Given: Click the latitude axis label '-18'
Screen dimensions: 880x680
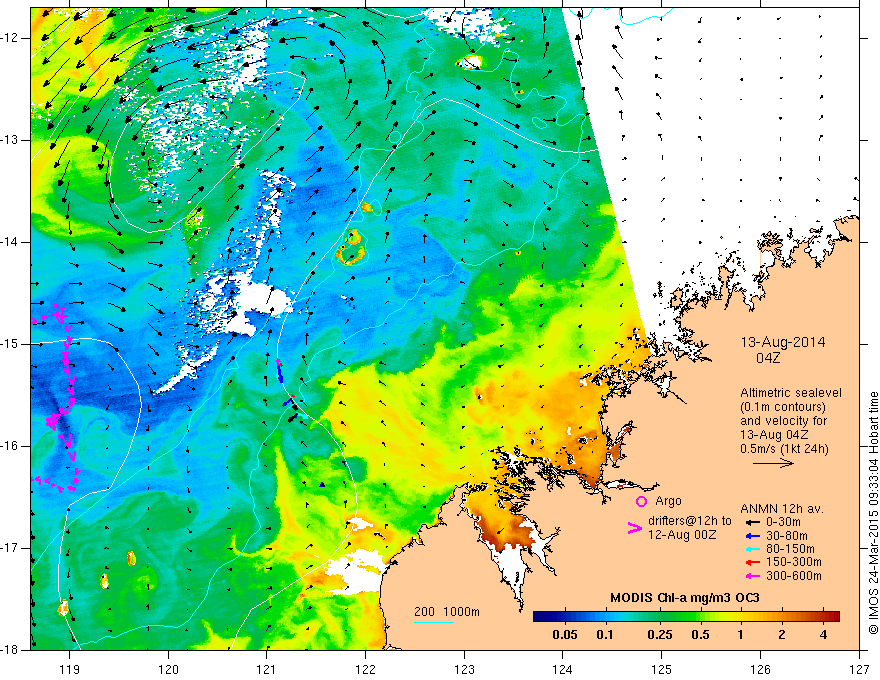Looking at the screenshot, I should tap(11, 649).
